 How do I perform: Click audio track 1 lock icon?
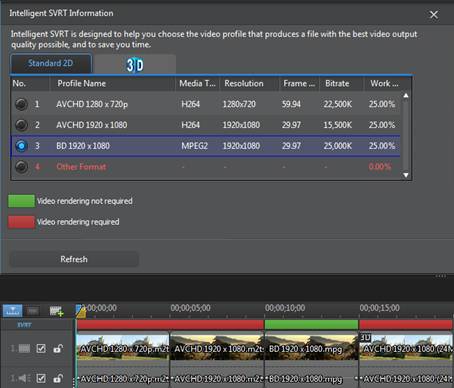(58, 378)
